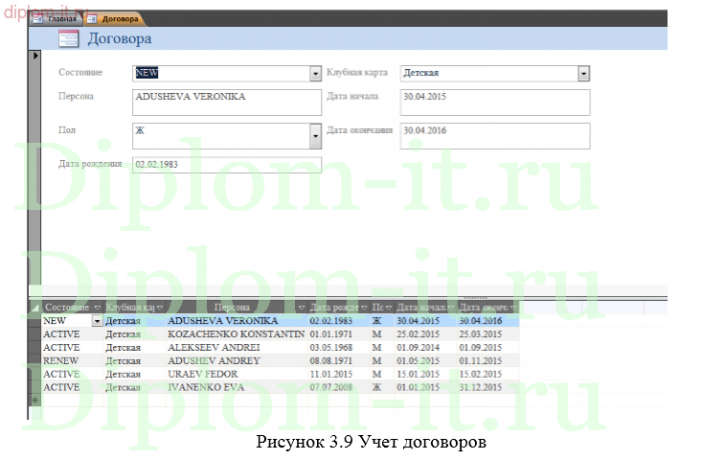The height and width of the screenshot is (460, 702).
Task: Open Состояние column header filter arrow
Action: pyautogui.click(x=98, y=308)
